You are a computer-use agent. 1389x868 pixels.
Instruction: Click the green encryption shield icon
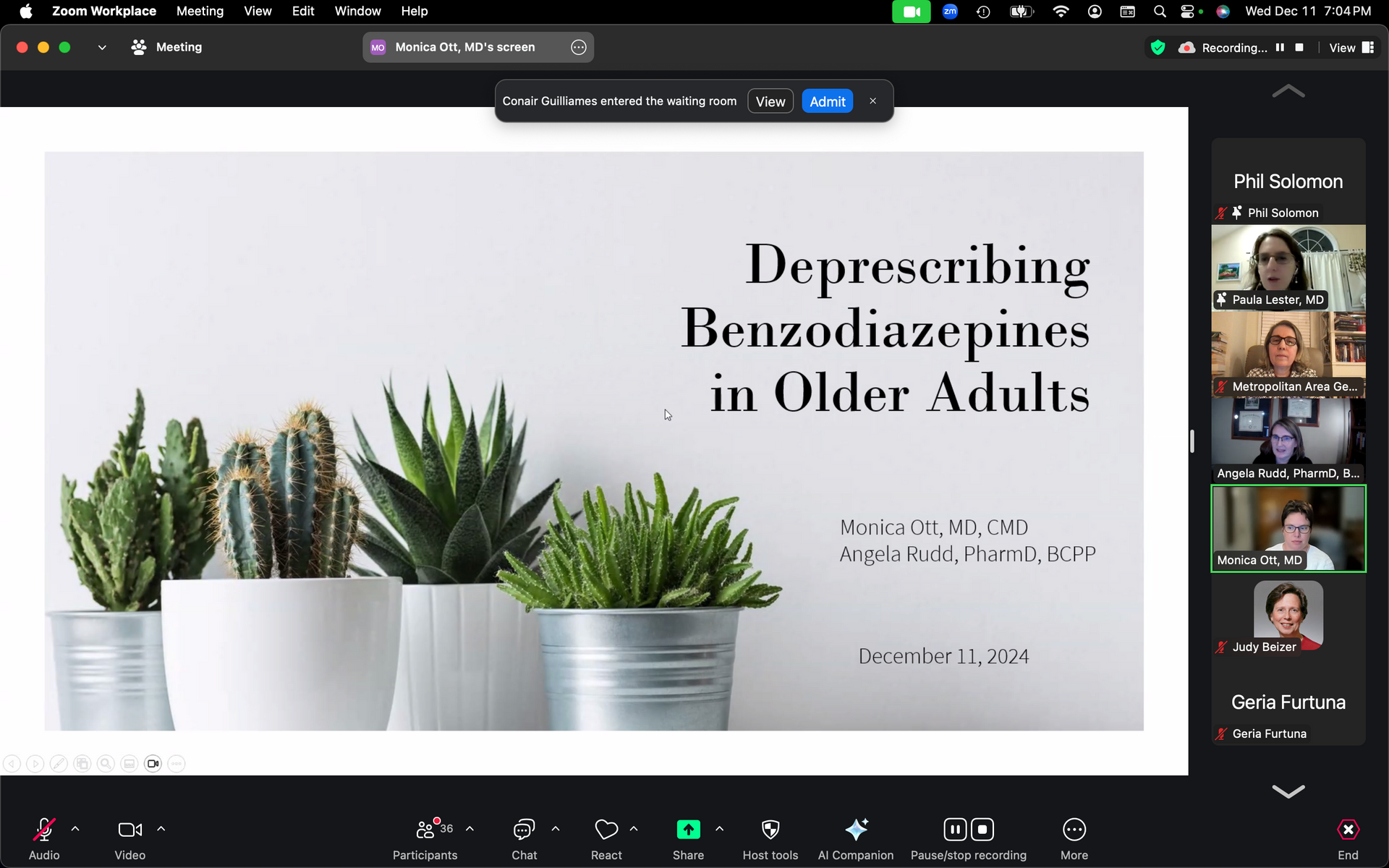(x=1158, y=48)
